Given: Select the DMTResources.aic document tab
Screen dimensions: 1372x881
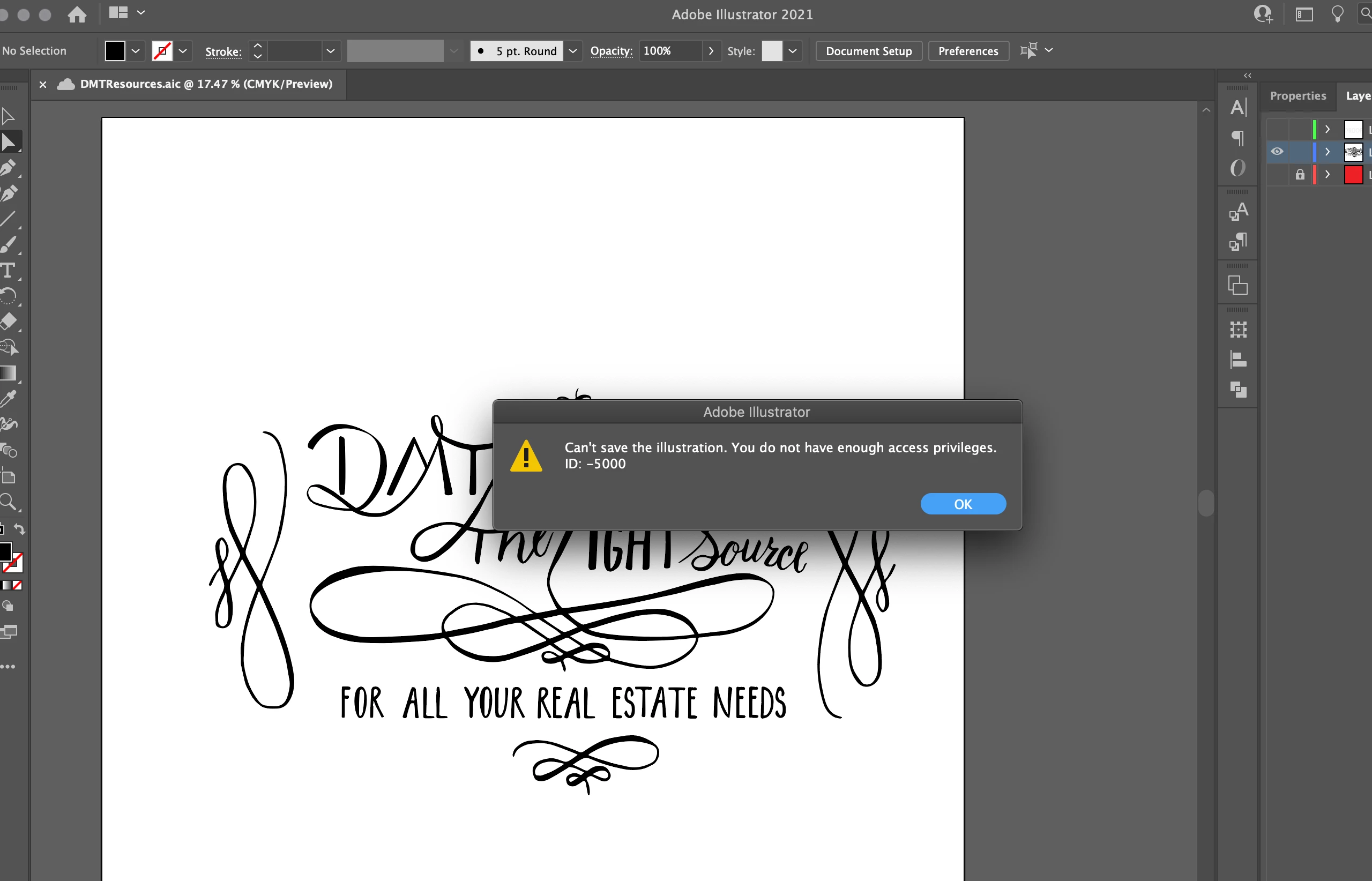Looking at the screenshot, I should (x=206, y=84).
